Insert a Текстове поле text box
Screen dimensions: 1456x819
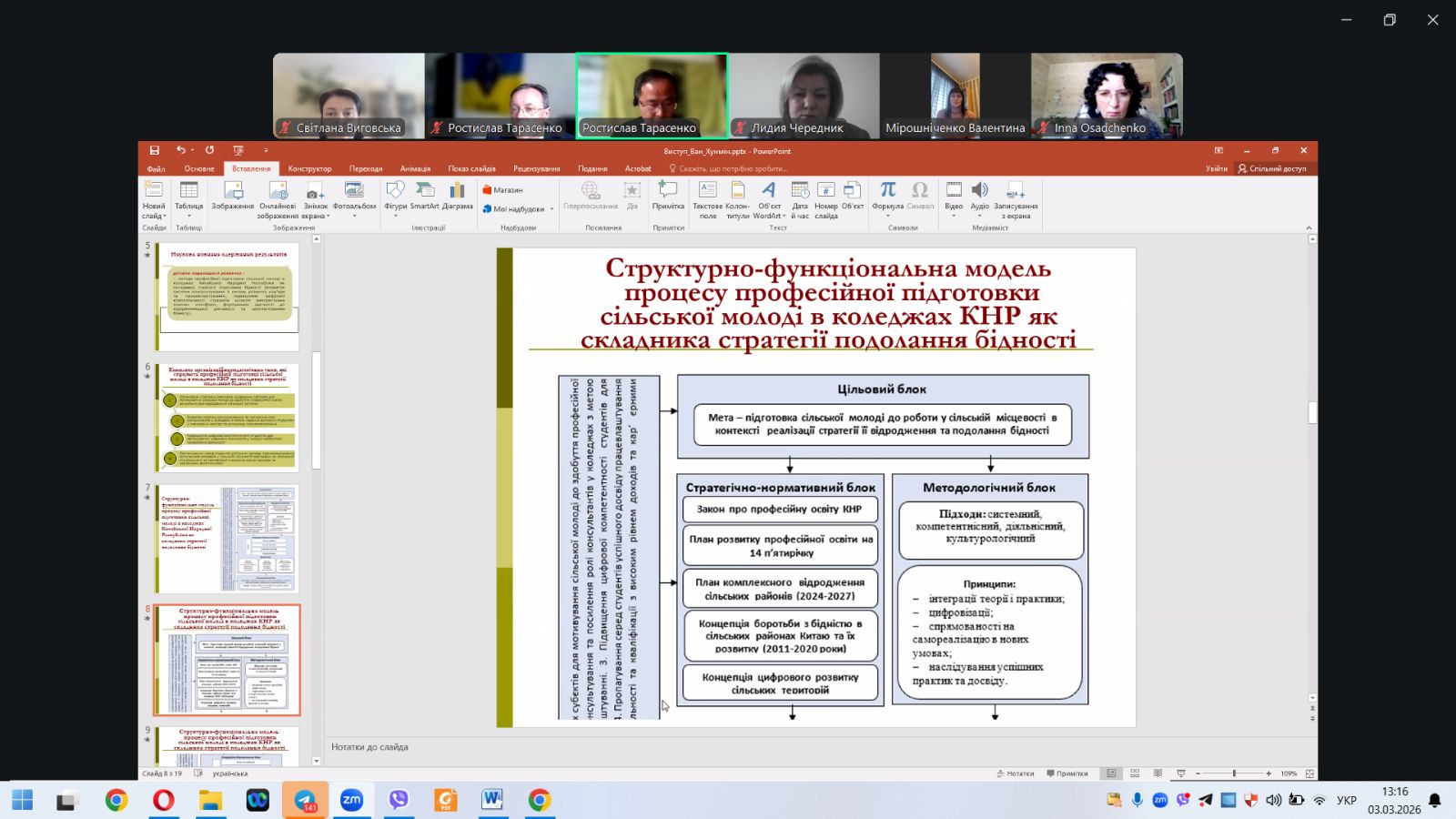pos(707,195)
